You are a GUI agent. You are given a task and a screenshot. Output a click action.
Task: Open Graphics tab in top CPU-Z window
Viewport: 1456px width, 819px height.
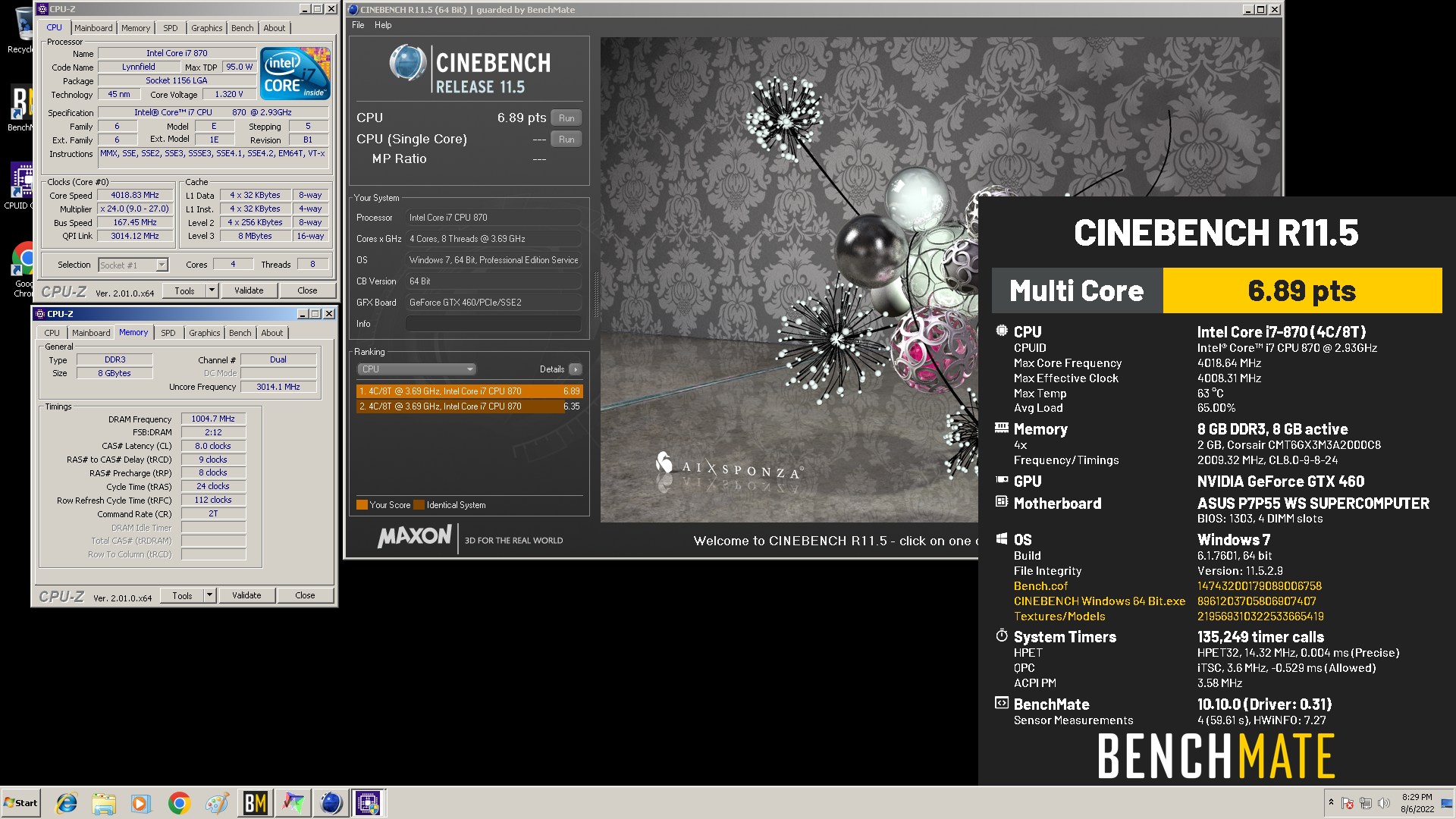pos(207,28)
